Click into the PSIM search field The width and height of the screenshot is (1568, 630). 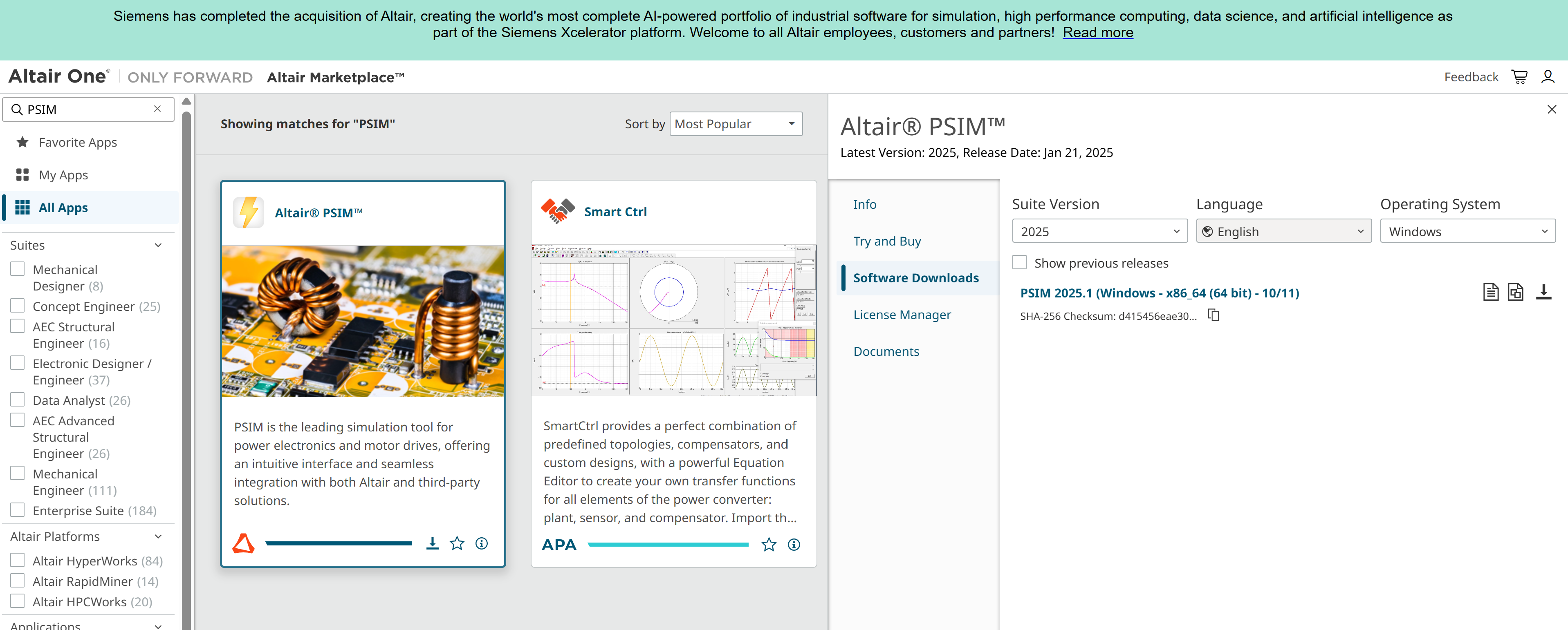88,109
